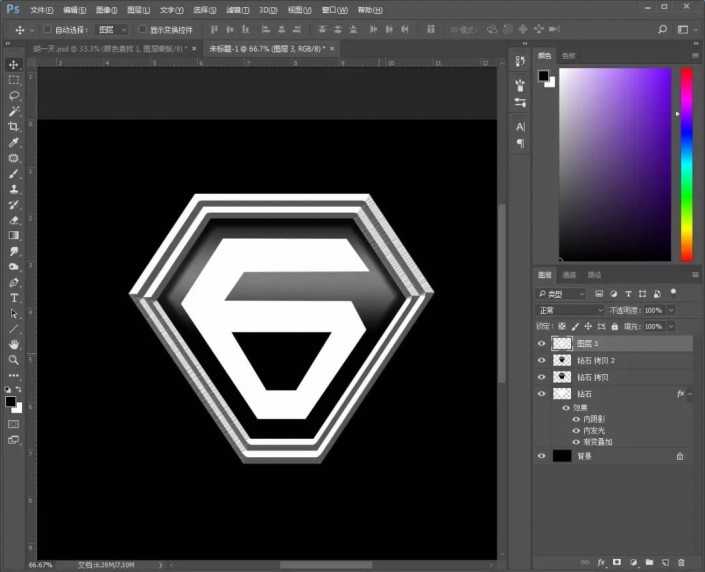
Task: Open the blend mode 正常 dropdown
Action: (x=570, y=310)
